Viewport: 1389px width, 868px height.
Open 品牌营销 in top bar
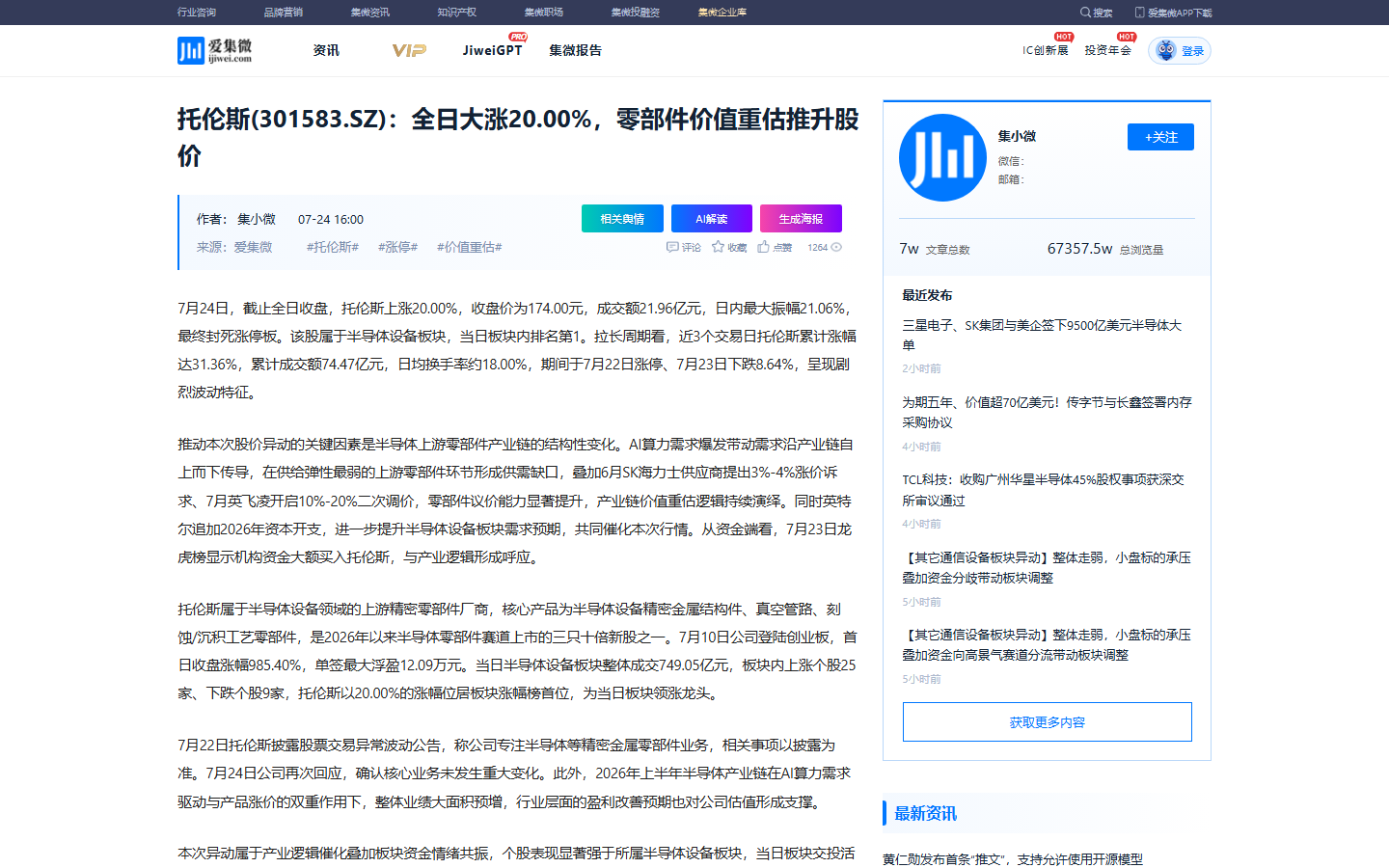(x=284, y=13)
